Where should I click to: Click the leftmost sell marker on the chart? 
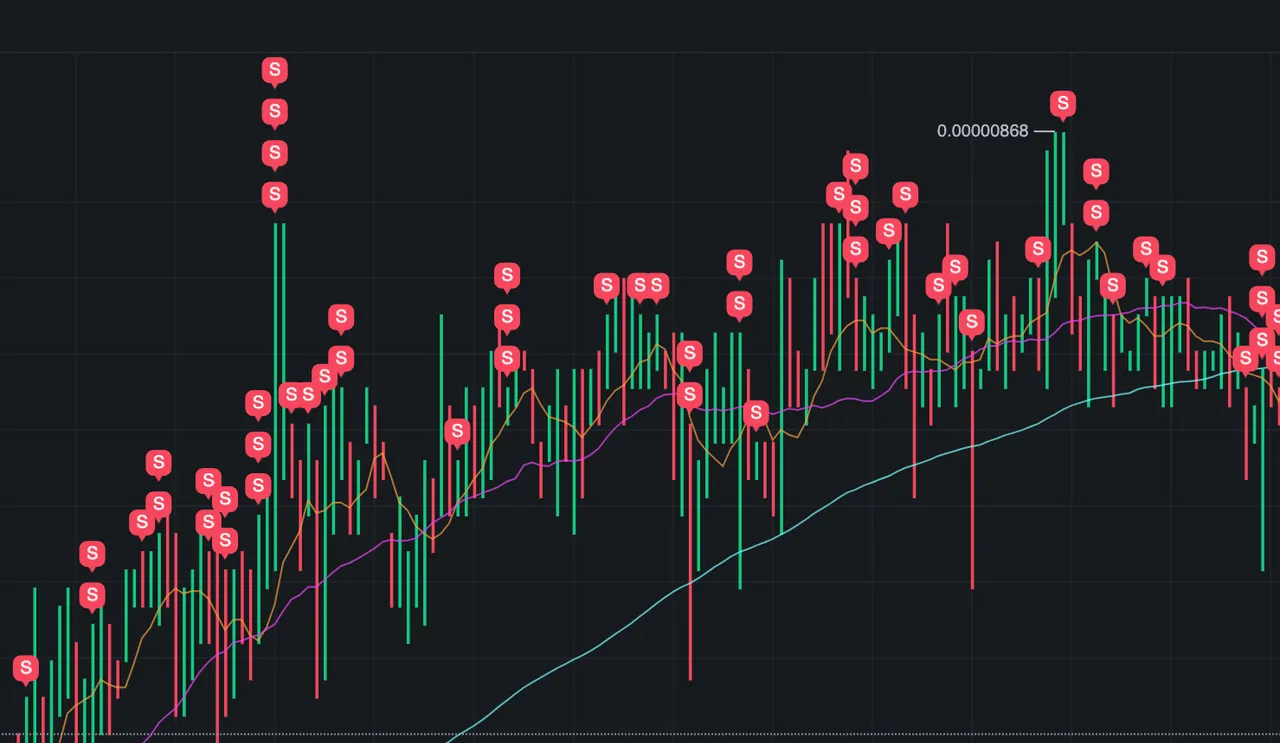[x=26, y=668]
